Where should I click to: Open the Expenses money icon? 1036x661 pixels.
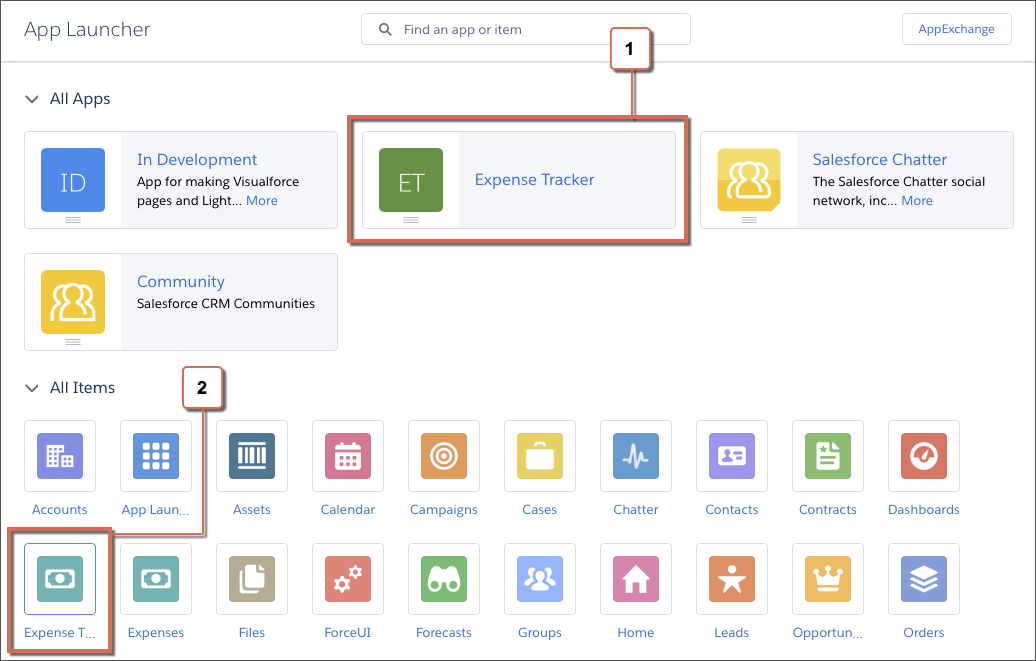click(x=156, y=579)
